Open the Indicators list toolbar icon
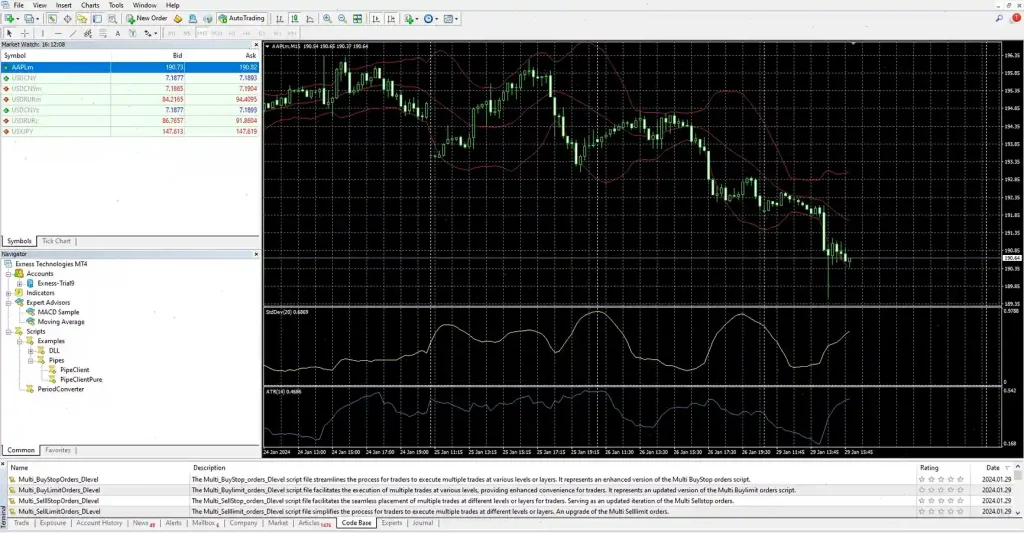Screen dimensions: 1024x533 (408, 18)
